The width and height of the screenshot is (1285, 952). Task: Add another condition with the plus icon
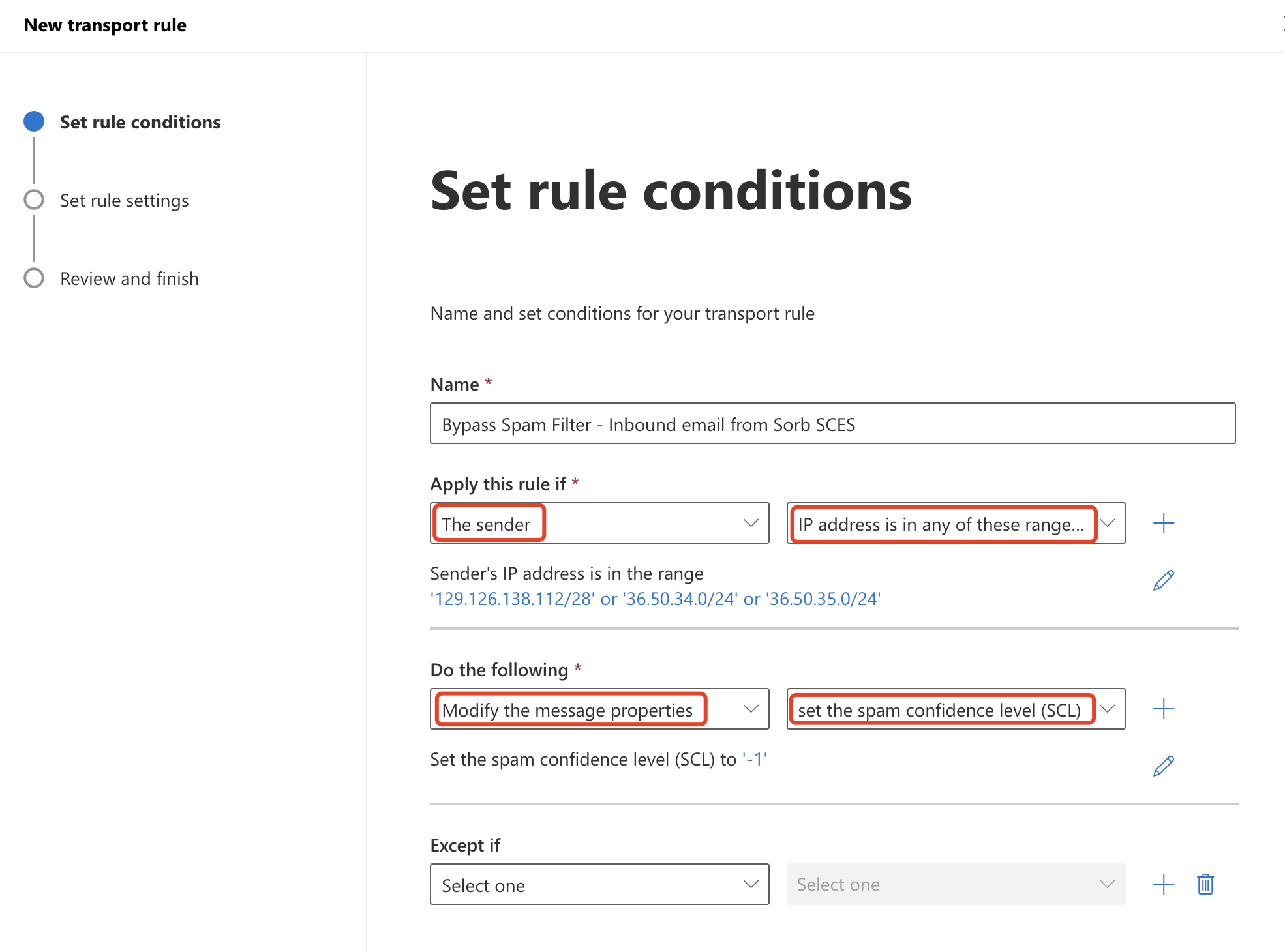pos(1164,522)
